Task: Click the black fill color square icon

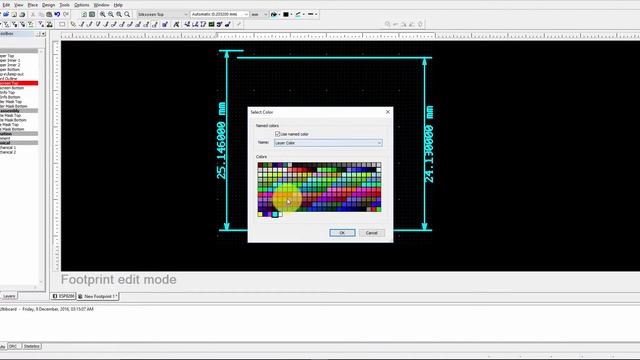Action: point(286,14)
